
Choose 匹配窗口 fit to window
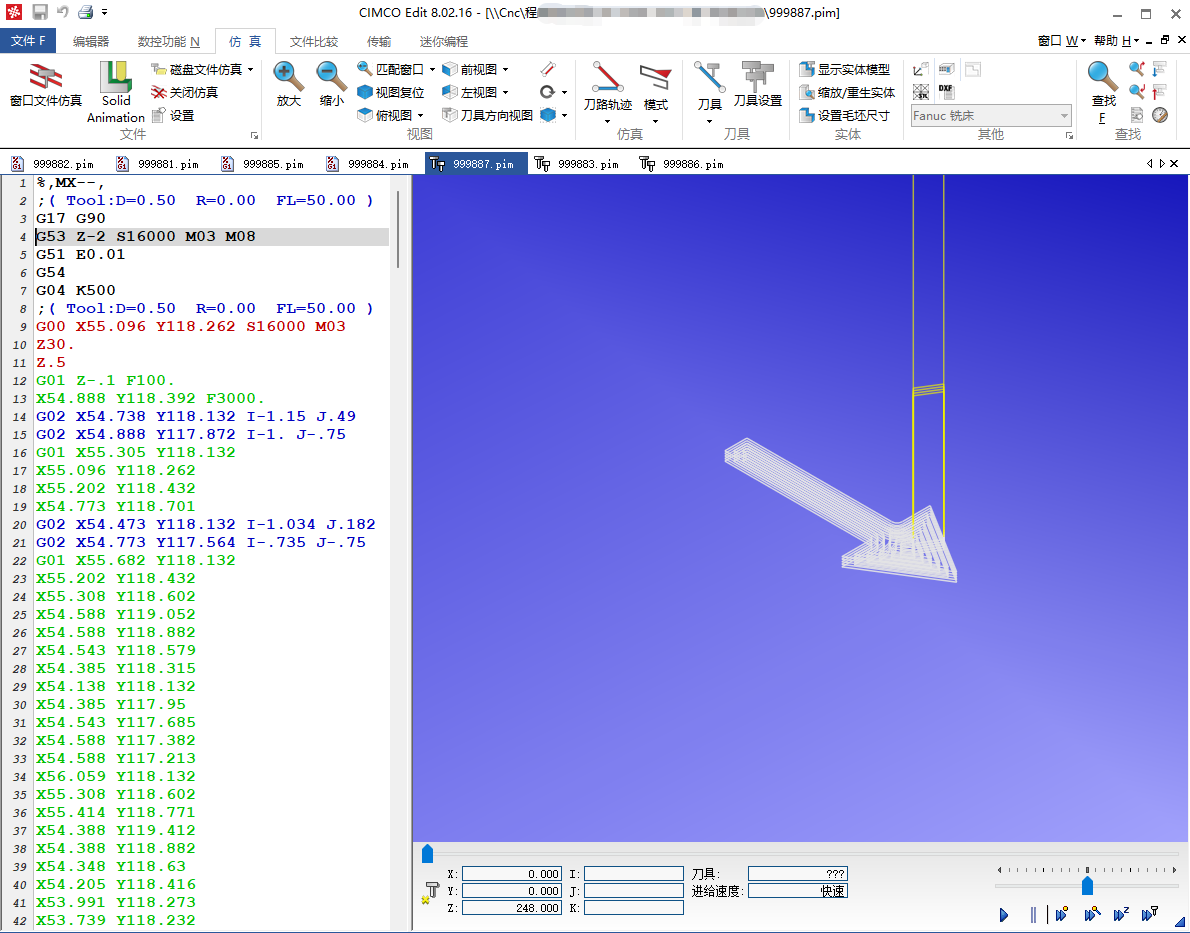point(391,69)
